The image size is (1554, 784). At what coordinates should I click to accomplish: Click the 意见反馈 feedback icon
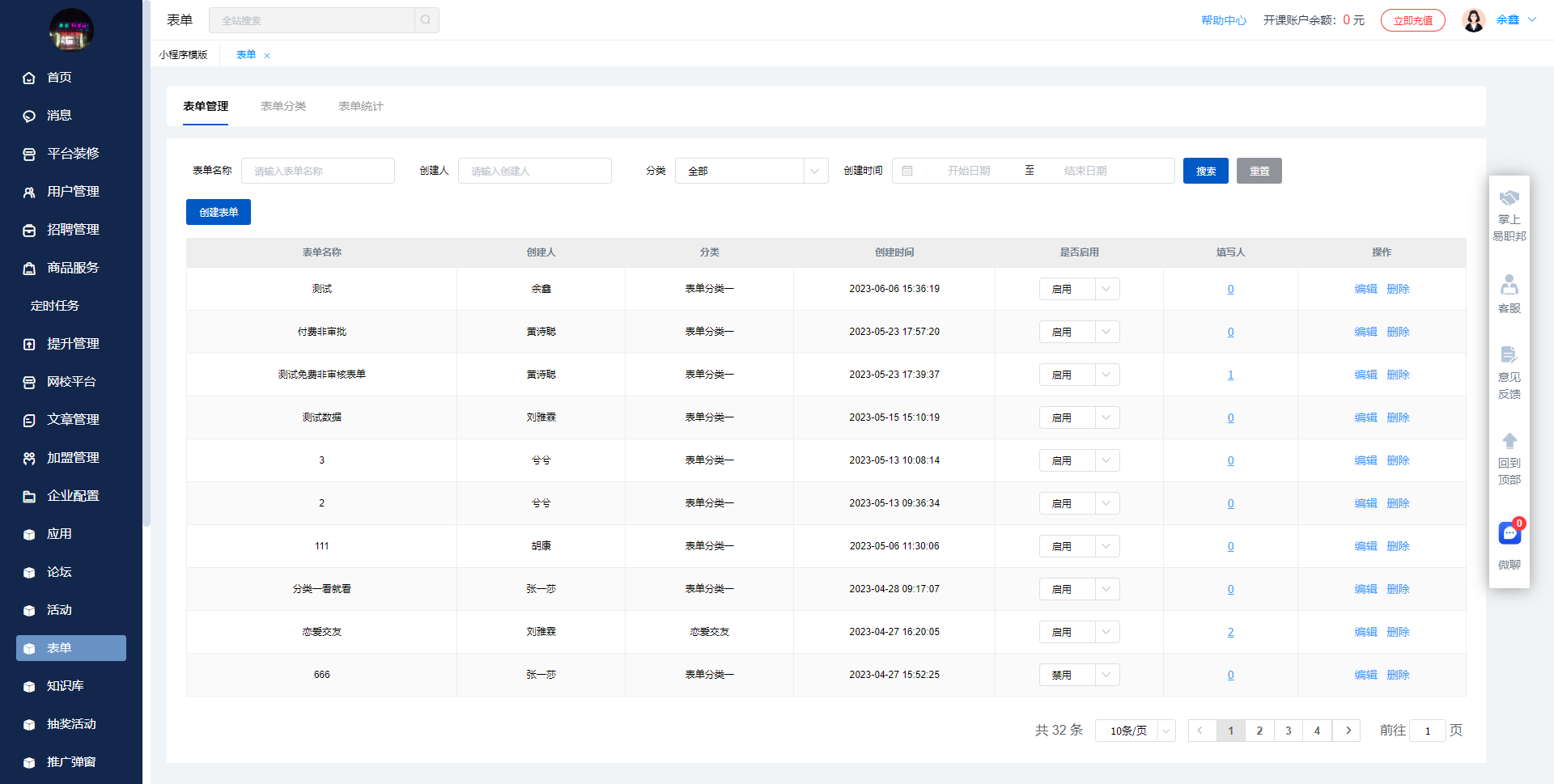1509,355
